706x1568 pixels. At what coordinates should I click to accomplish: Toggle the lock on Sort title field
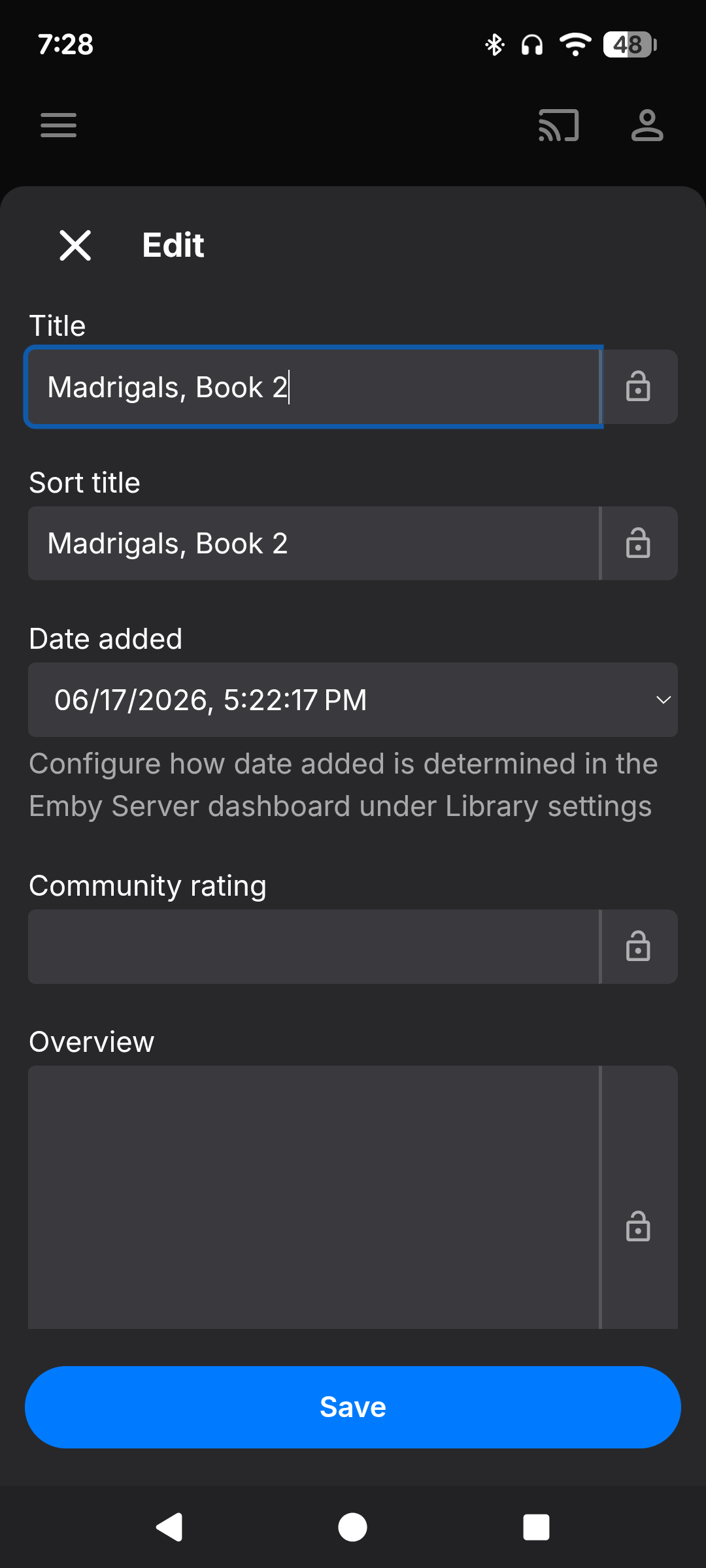click(x=639, y=544)
